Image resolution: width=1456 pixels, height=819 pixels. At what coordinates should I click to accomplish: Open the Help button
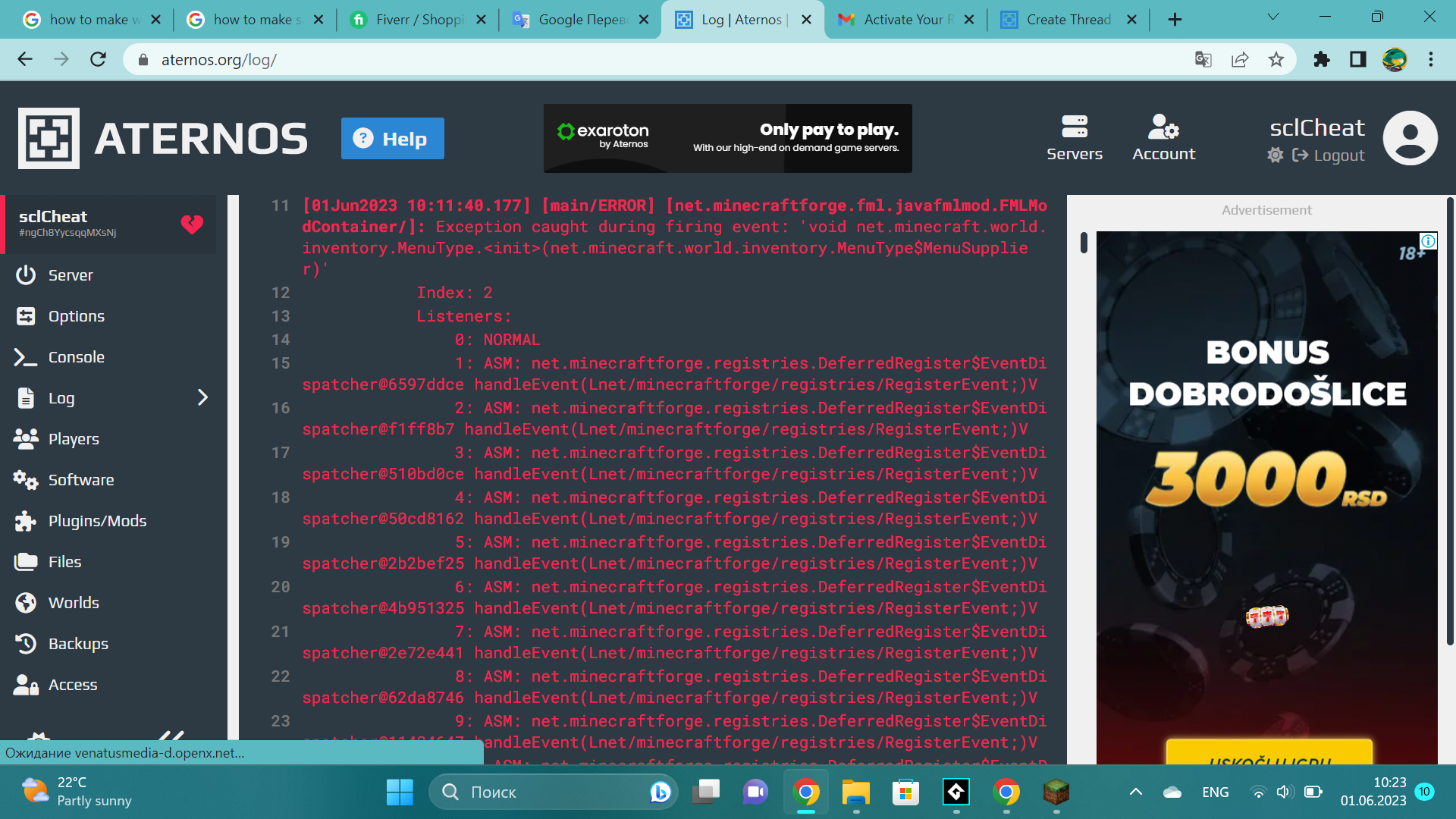[392, 139]
